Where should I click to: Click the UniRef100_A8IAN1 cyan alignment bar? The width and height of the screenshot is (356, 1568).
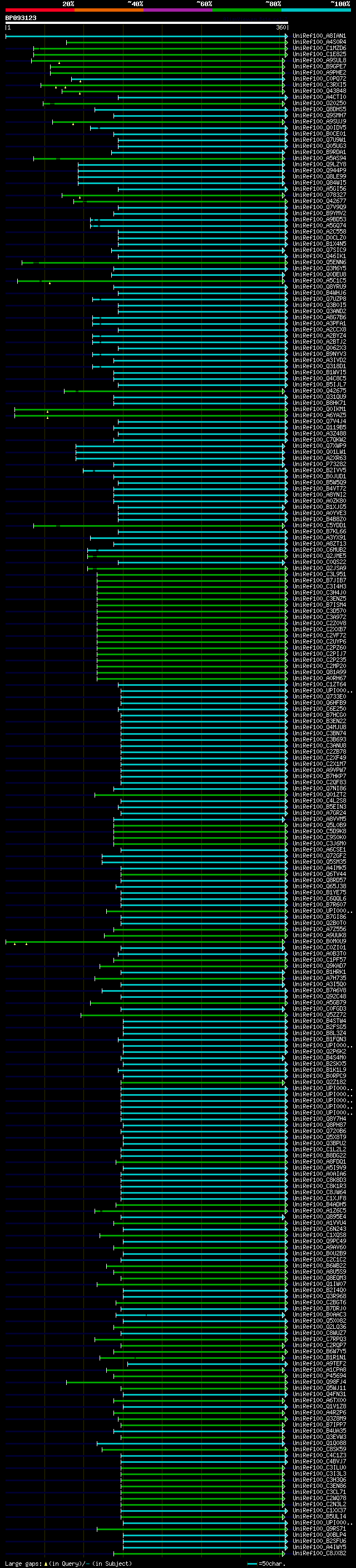(147, 37)
